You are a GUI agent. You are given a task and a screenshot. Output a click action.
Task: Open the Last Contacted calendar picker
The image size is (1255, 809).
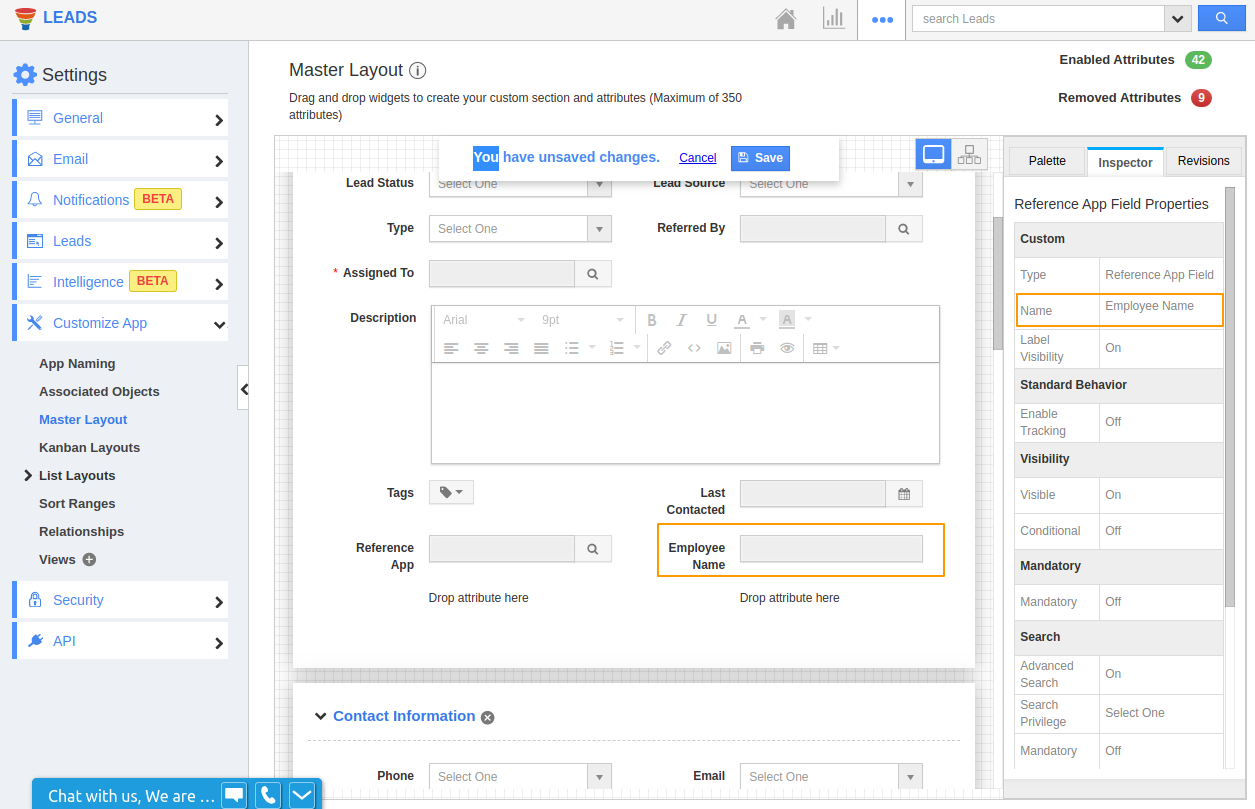(x=904, y=494)
